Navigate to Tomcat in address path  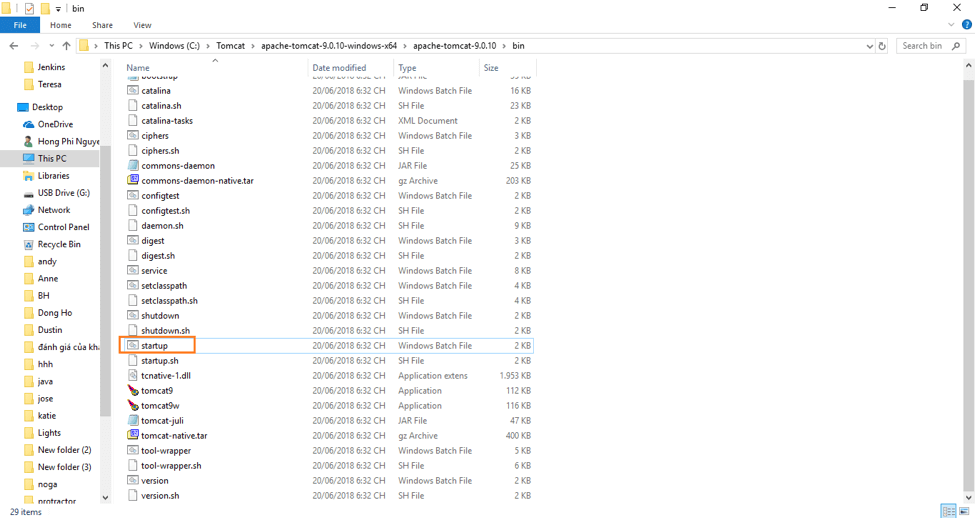coord(231,46)
